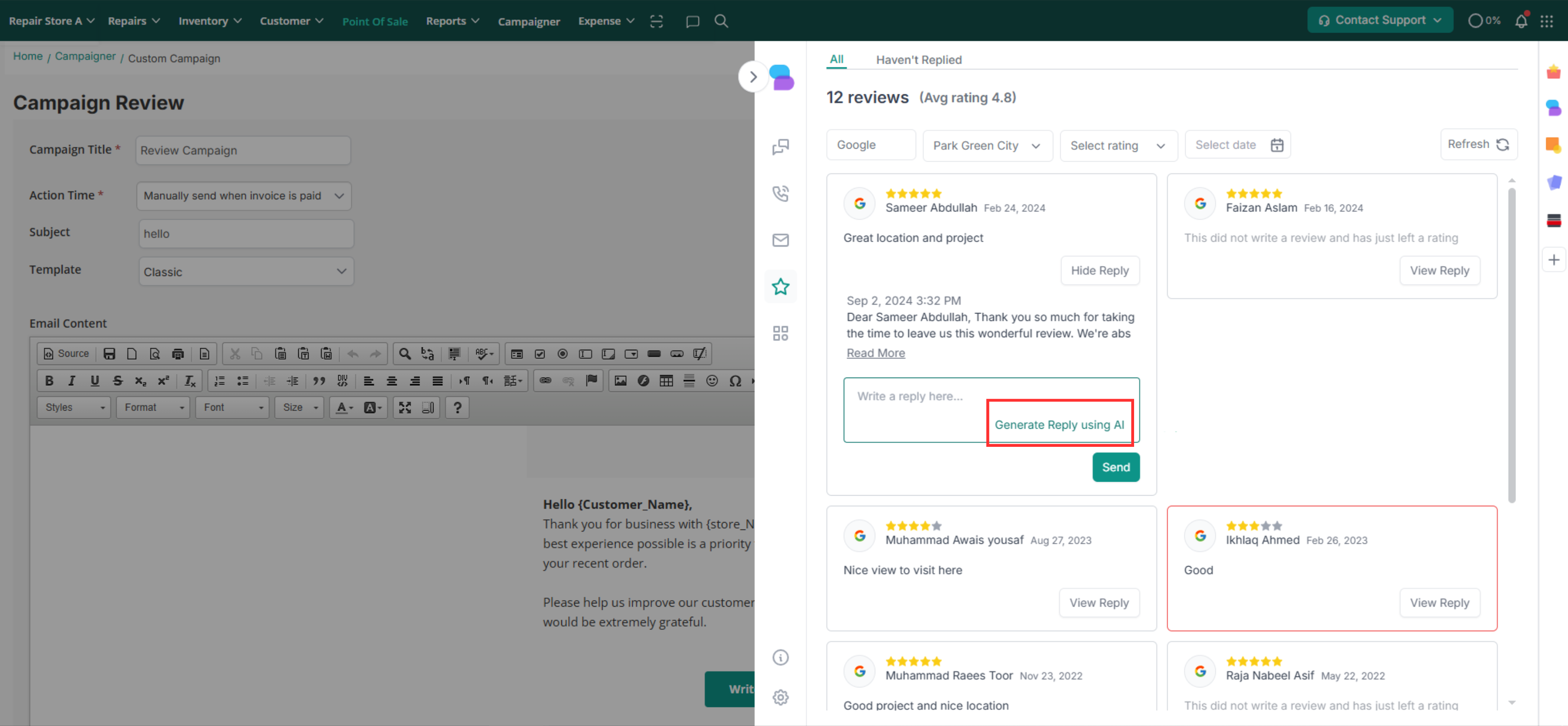
Task: Click Hide Reply on Sameer Abdullah review
Action: [1100, 271]
